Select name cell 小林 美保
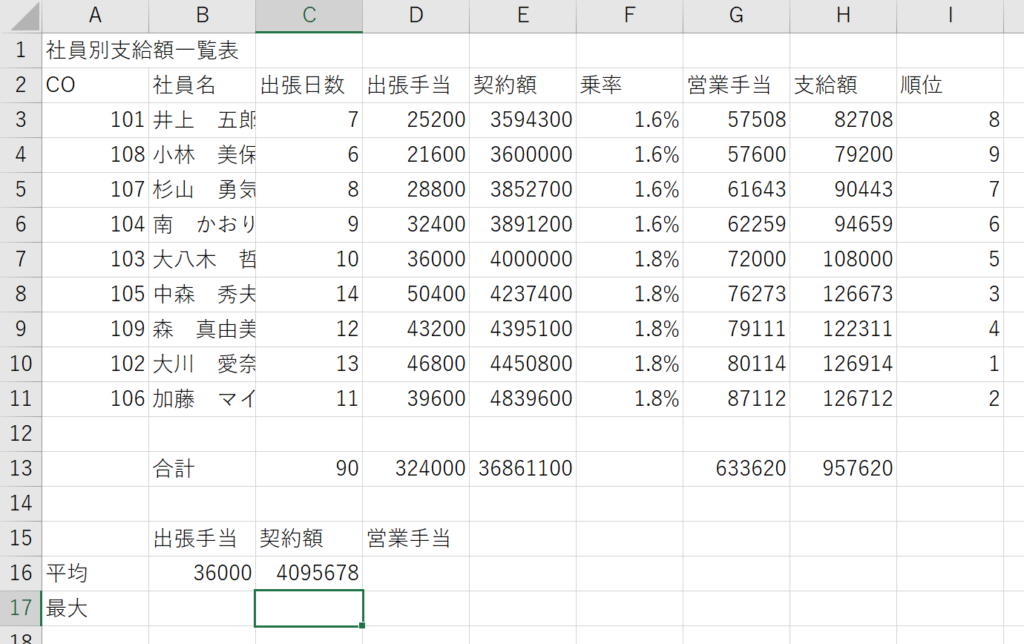This screenshot has height=644, width=1024. (202, 155)
